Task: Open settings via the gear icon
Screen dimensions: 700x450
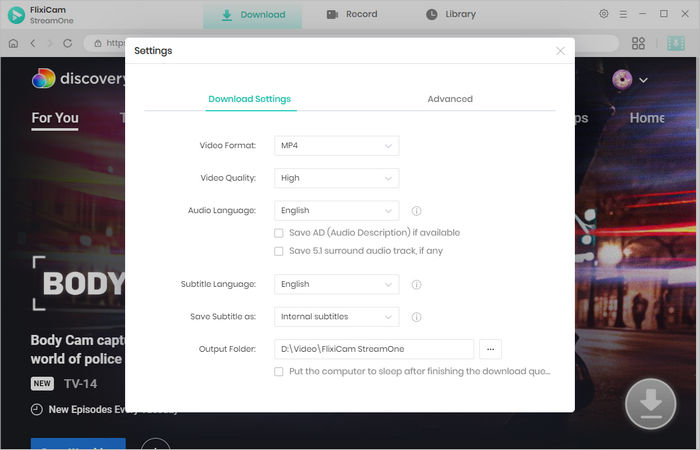Action: [604, 14]
